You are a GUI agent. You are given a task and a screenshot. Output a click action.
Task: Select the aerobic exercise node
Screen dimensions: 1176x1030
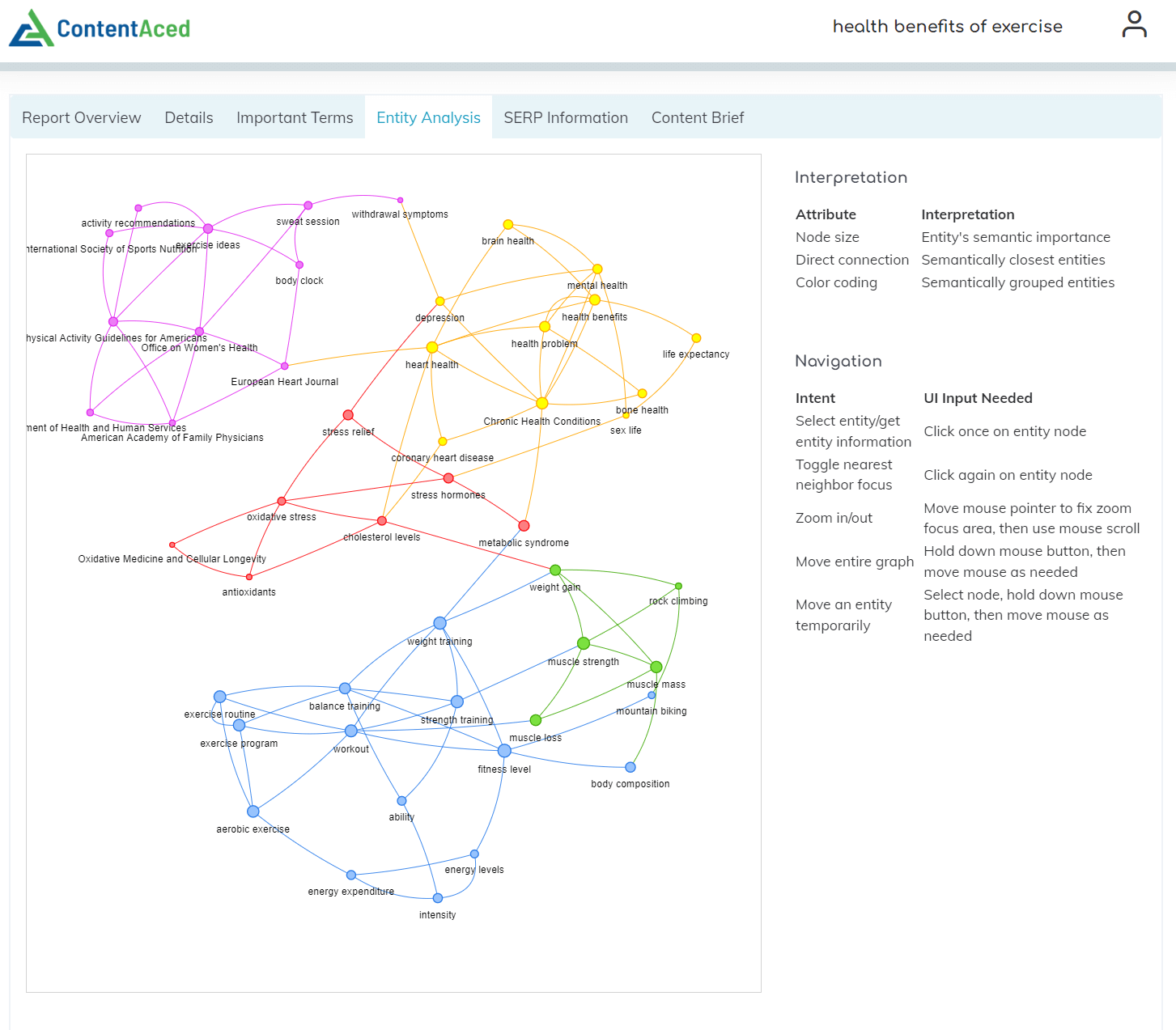point(253,812)
